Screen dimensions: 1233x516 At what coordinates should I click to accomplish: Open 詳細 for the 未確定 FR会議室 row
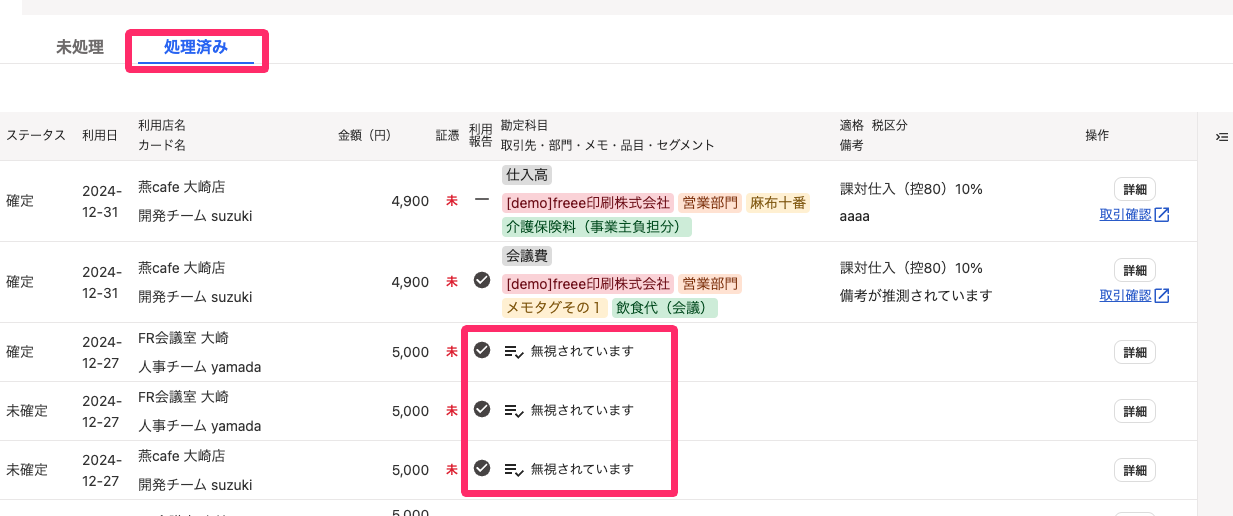click(x=1135, y=411)
